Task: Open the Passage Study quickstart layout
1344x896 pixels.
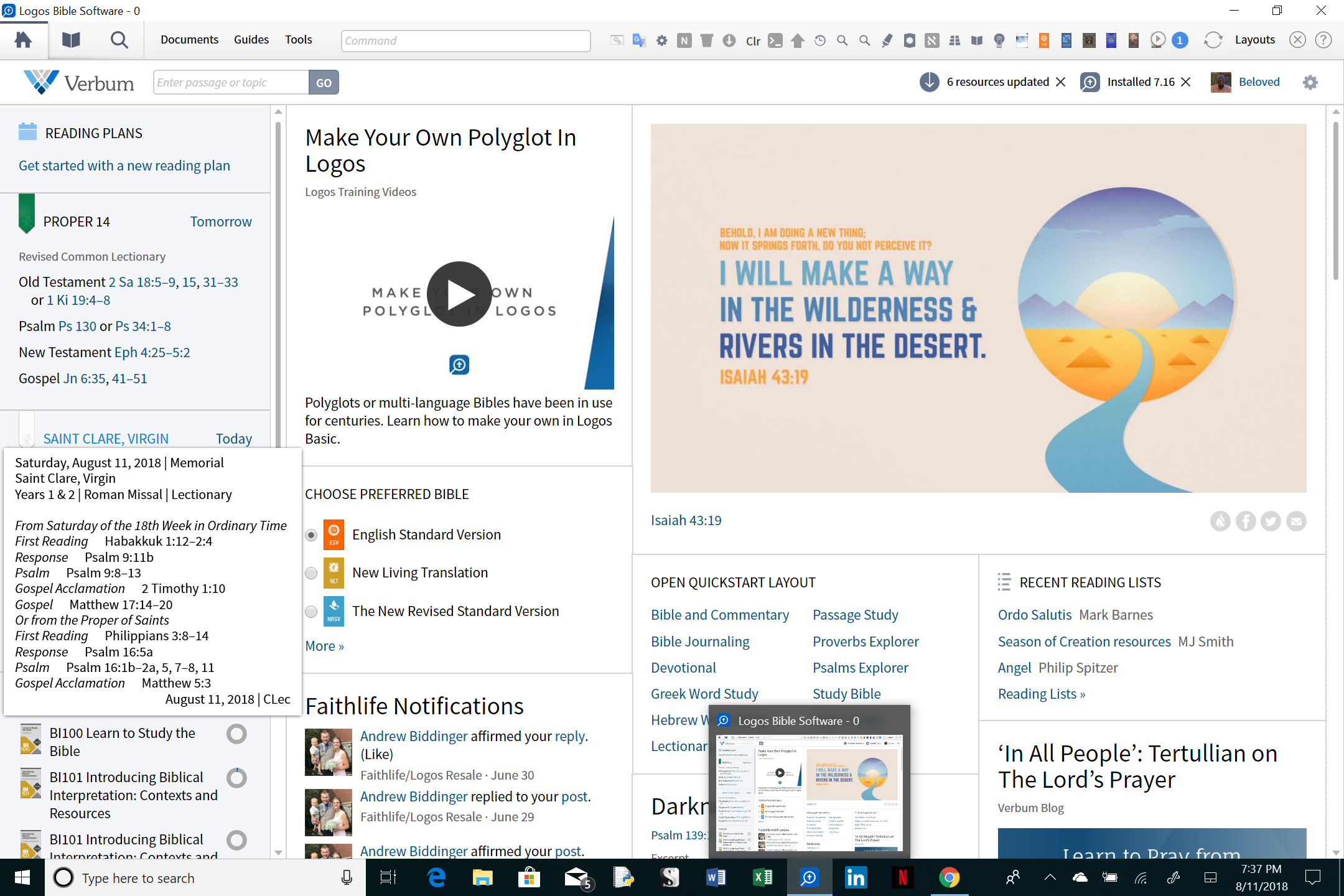Action: [x=855, y=615]
